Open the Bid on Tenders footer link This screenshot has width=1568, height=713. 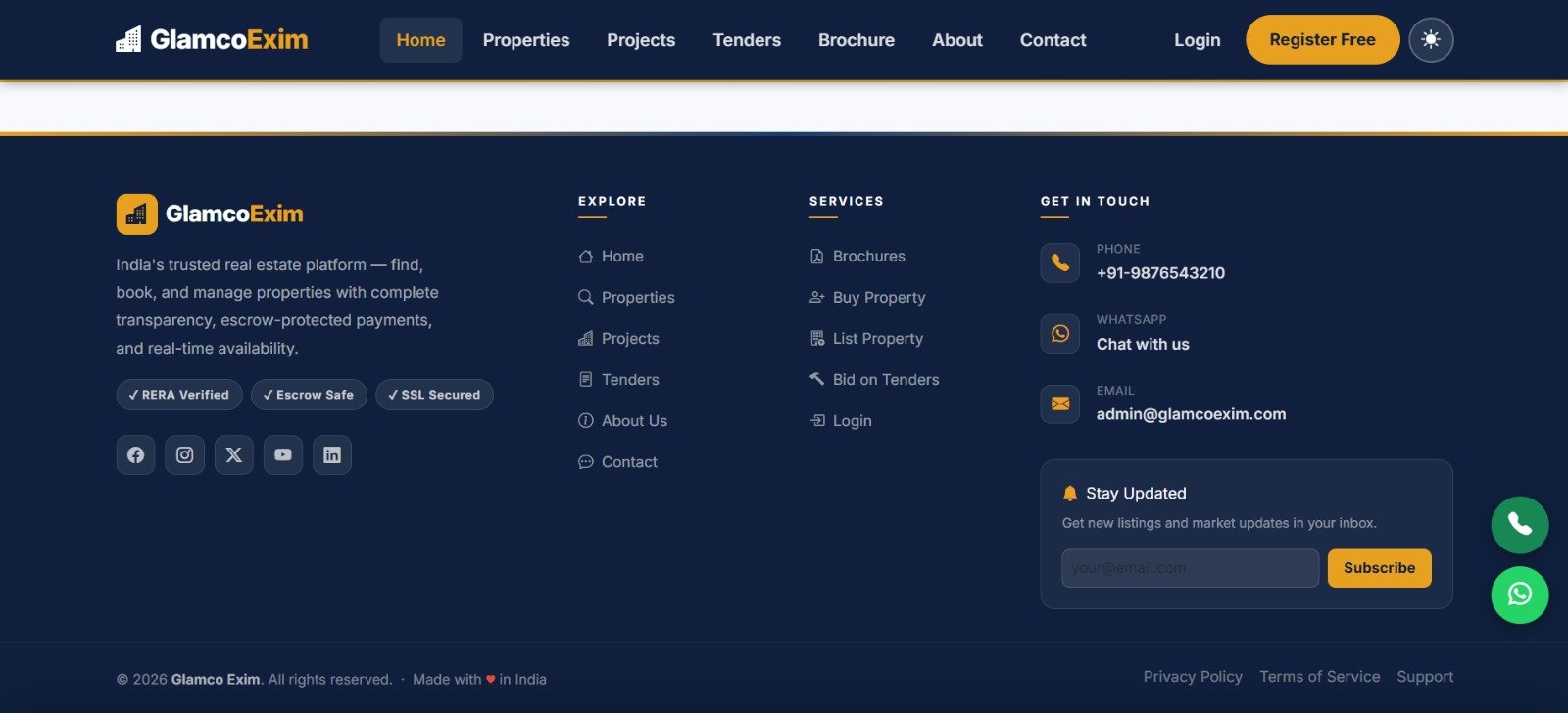coord(885,380)
